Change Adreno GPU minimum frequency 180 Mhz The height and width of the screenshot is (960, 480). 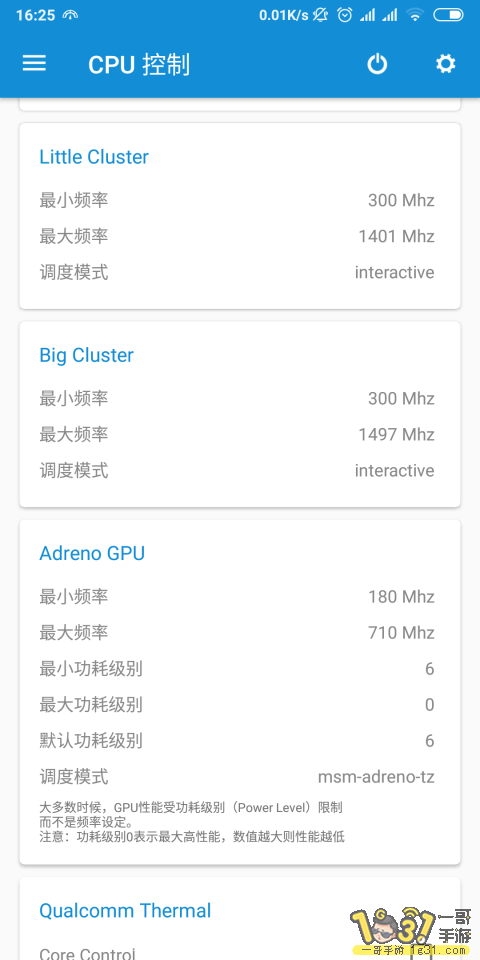coord(240,596)
